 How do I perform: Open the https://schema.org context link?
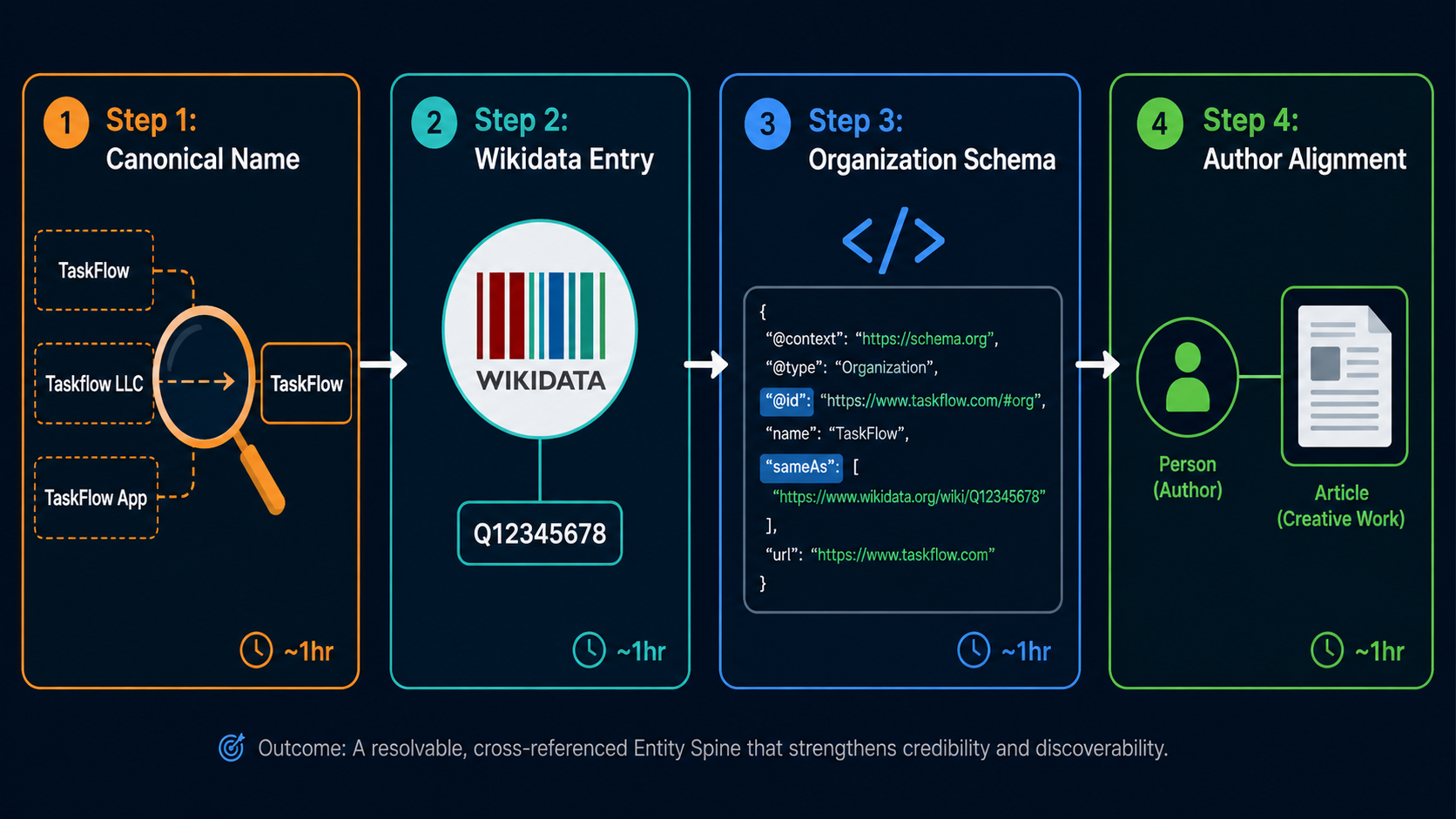(927, 339)
